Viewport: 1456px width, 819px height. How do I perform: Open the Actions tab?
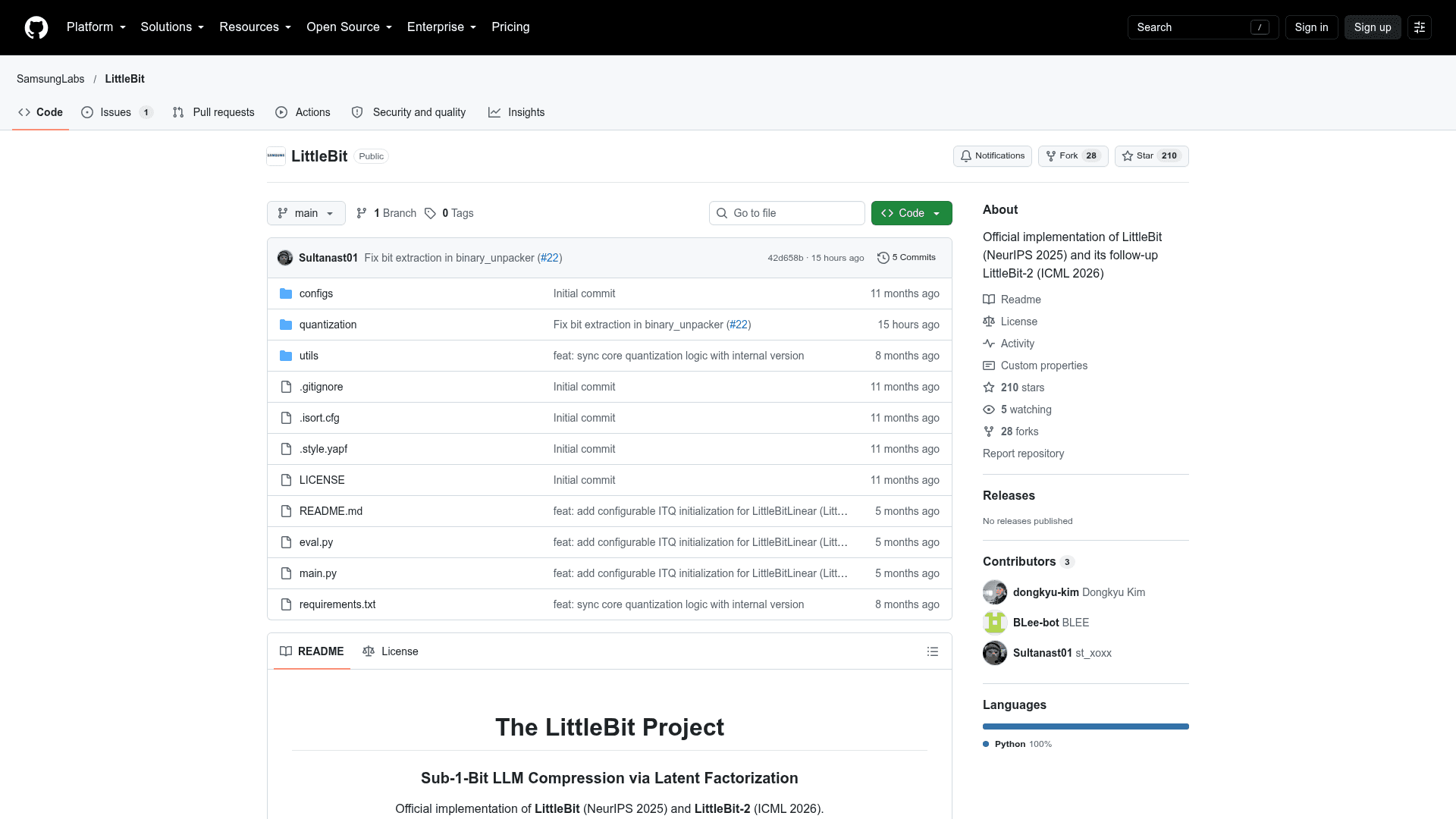tap(303, 112)
